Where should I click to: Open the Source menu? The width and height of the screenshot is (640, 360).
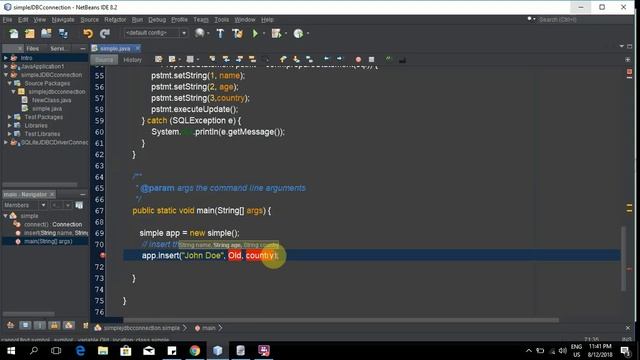tap(89, 20)
